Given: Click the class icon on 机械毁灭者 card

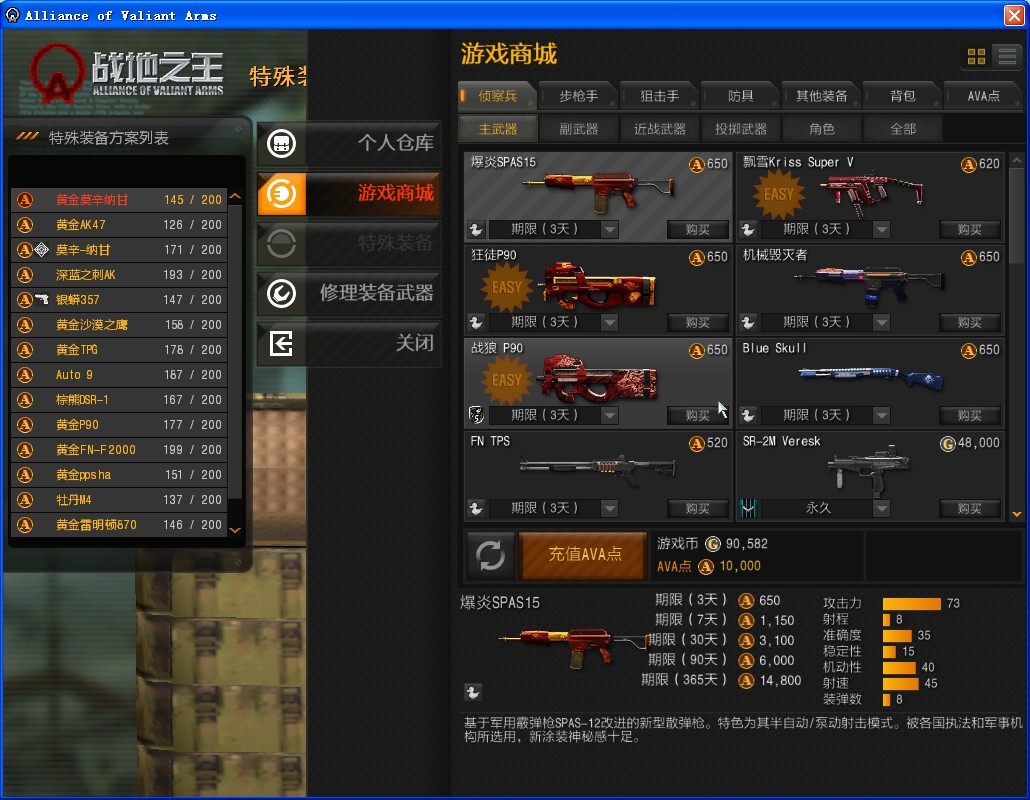Looking at the screenshot, I should 748,322.
